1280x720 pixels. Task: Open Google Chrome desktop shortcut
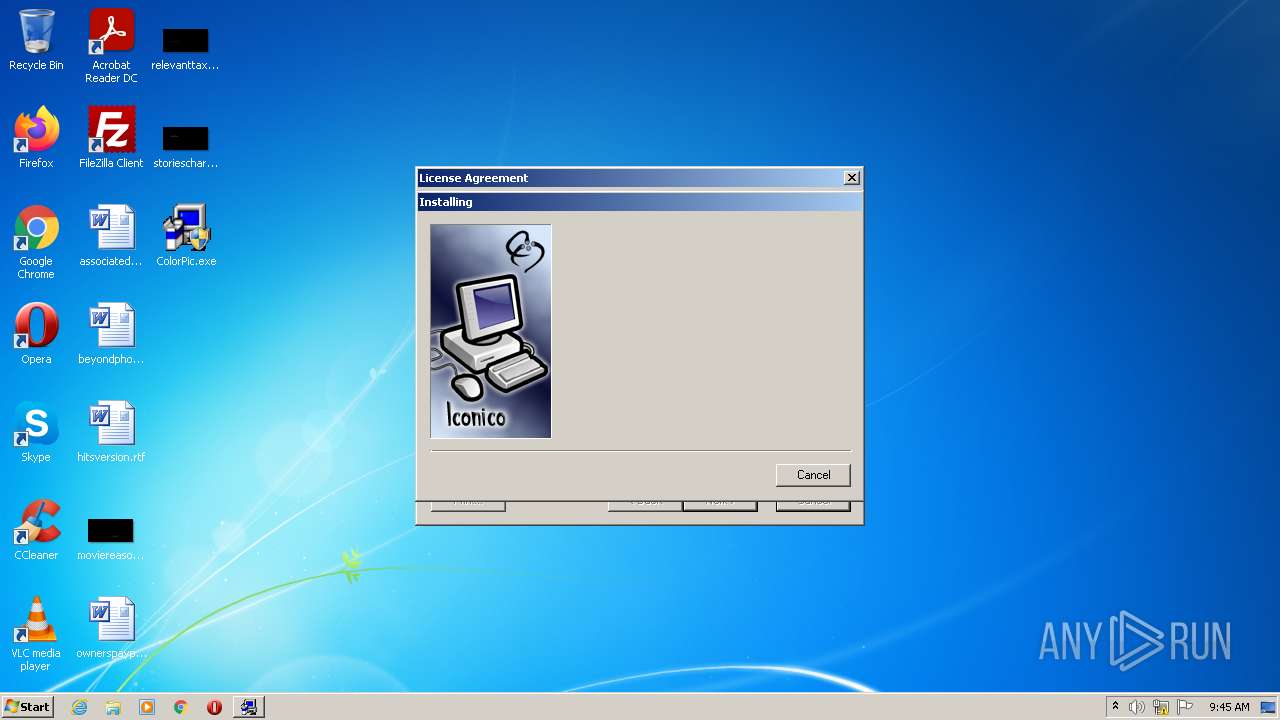(x=36, y=242)
